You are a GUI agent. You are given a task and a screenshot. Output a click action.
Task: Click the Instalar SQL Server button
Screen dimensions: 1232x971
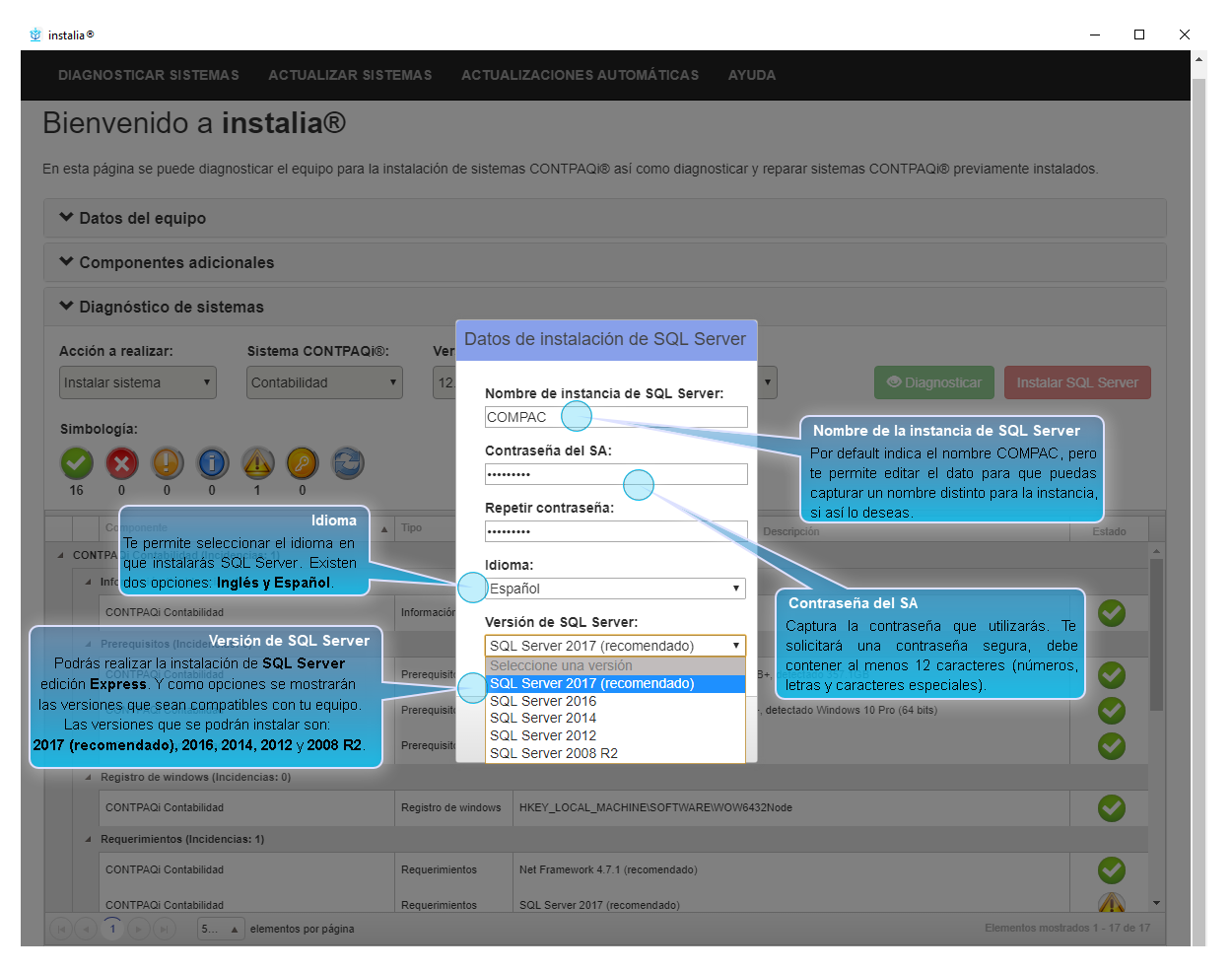pos(1077,382)
